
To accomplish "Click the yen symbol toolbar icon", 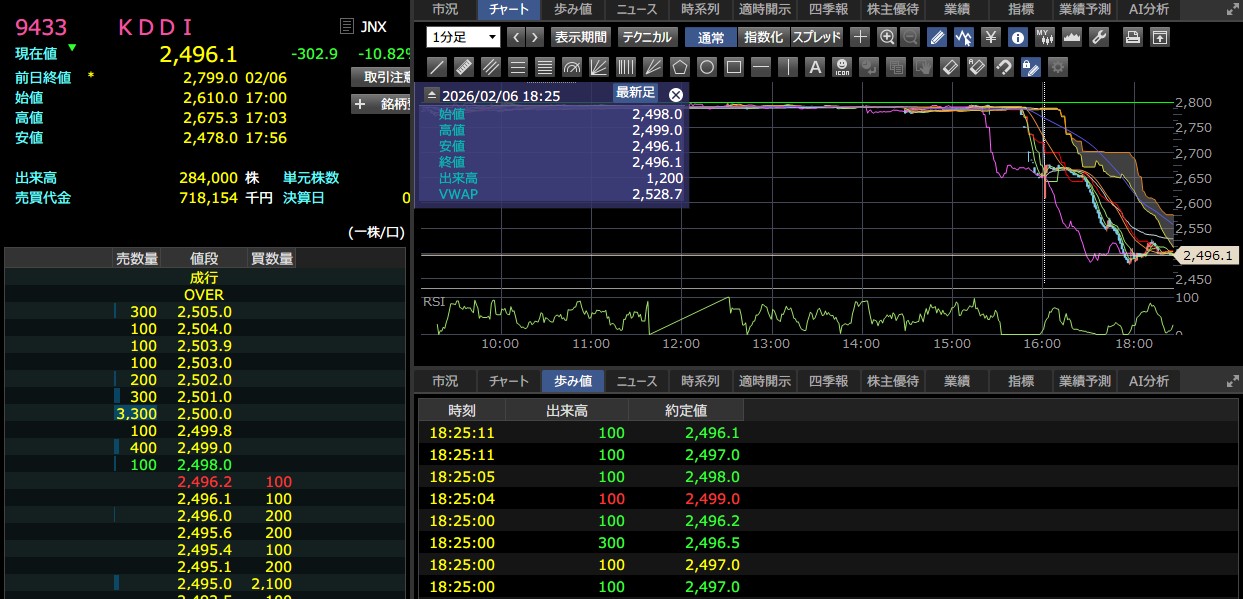I will click(x=990, y=38).
